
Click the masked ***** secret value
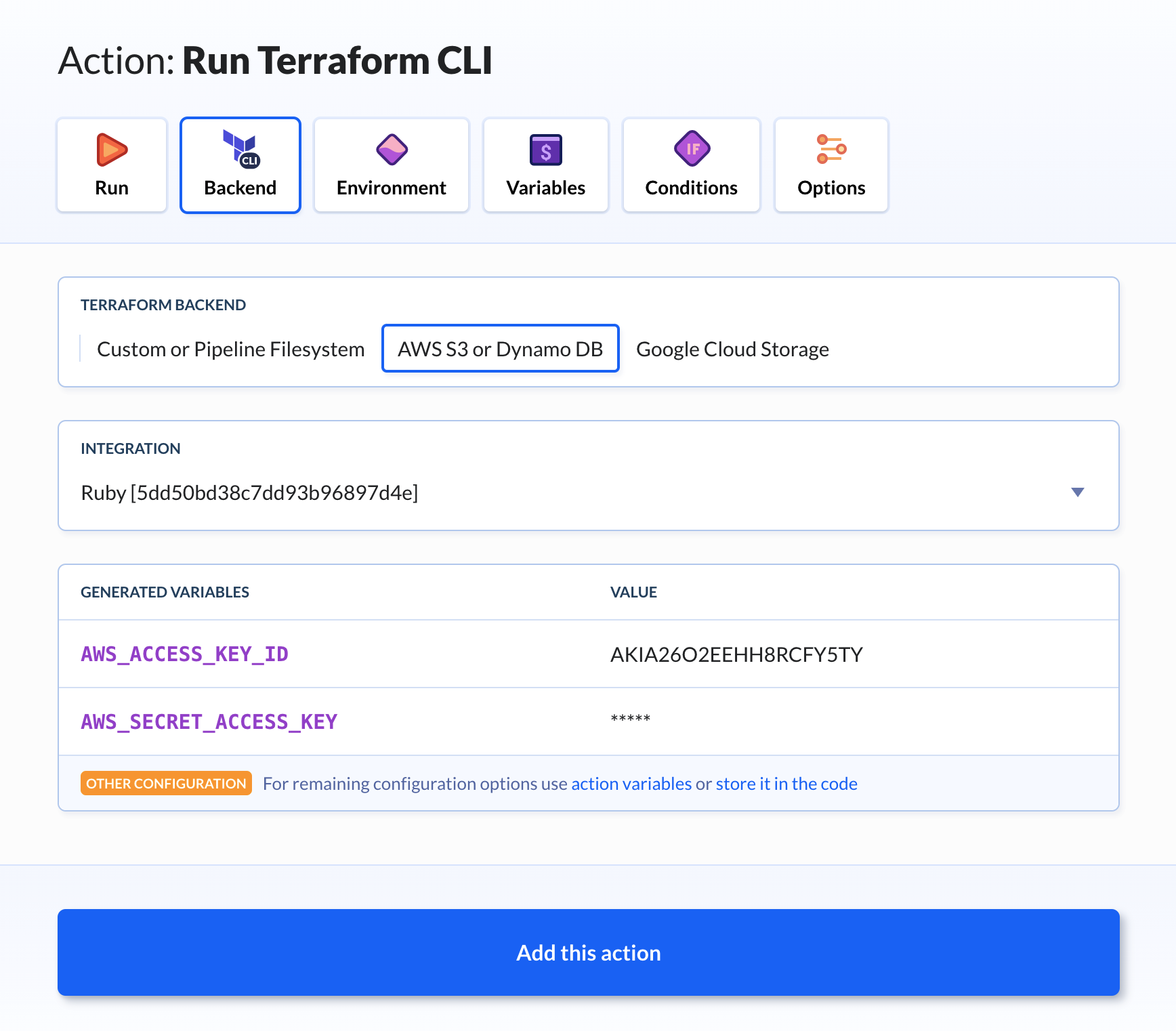coord(631,719)
